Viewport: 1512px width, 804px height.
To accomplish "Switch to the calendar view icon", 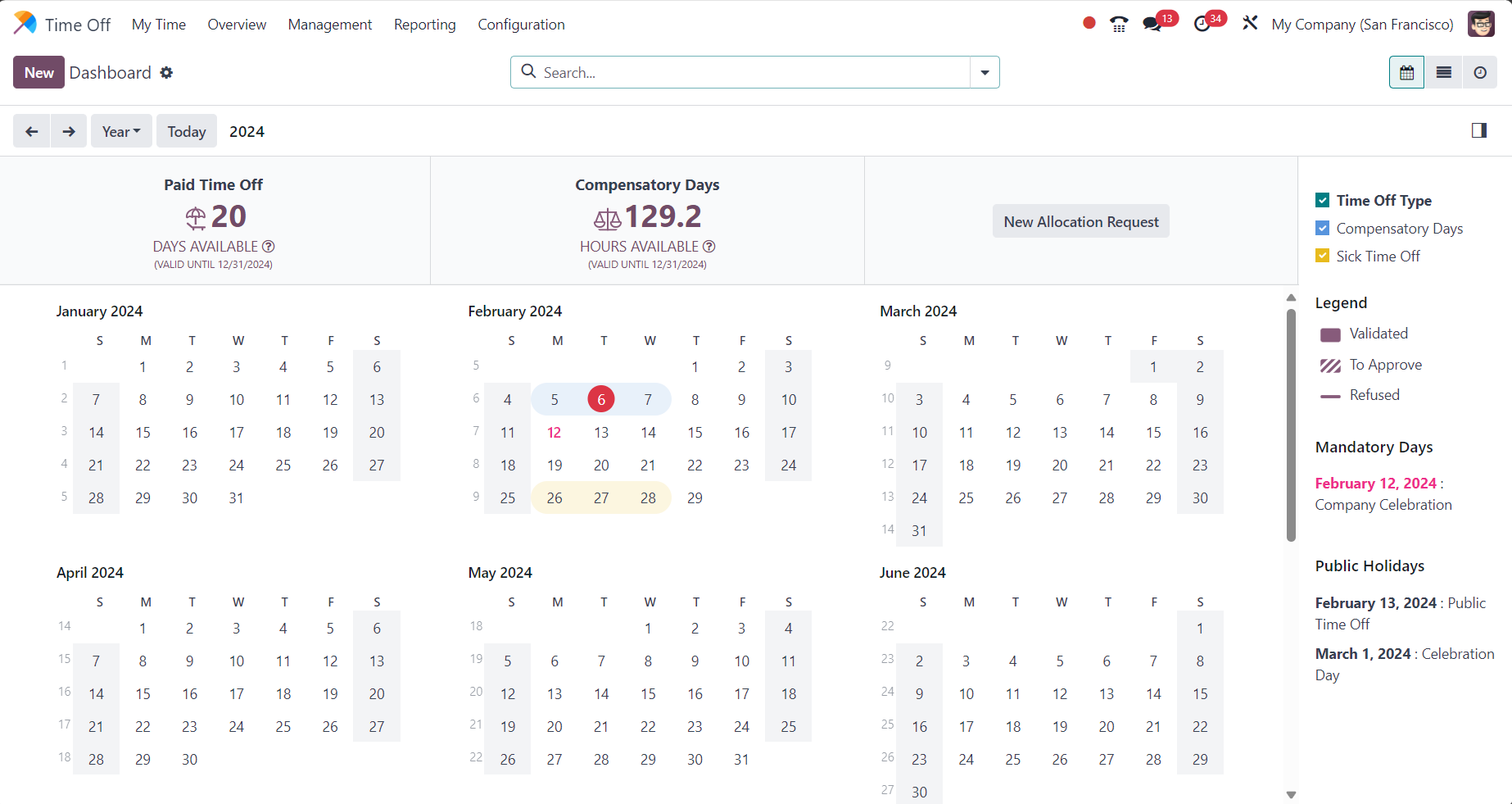I will [1406, 73].
